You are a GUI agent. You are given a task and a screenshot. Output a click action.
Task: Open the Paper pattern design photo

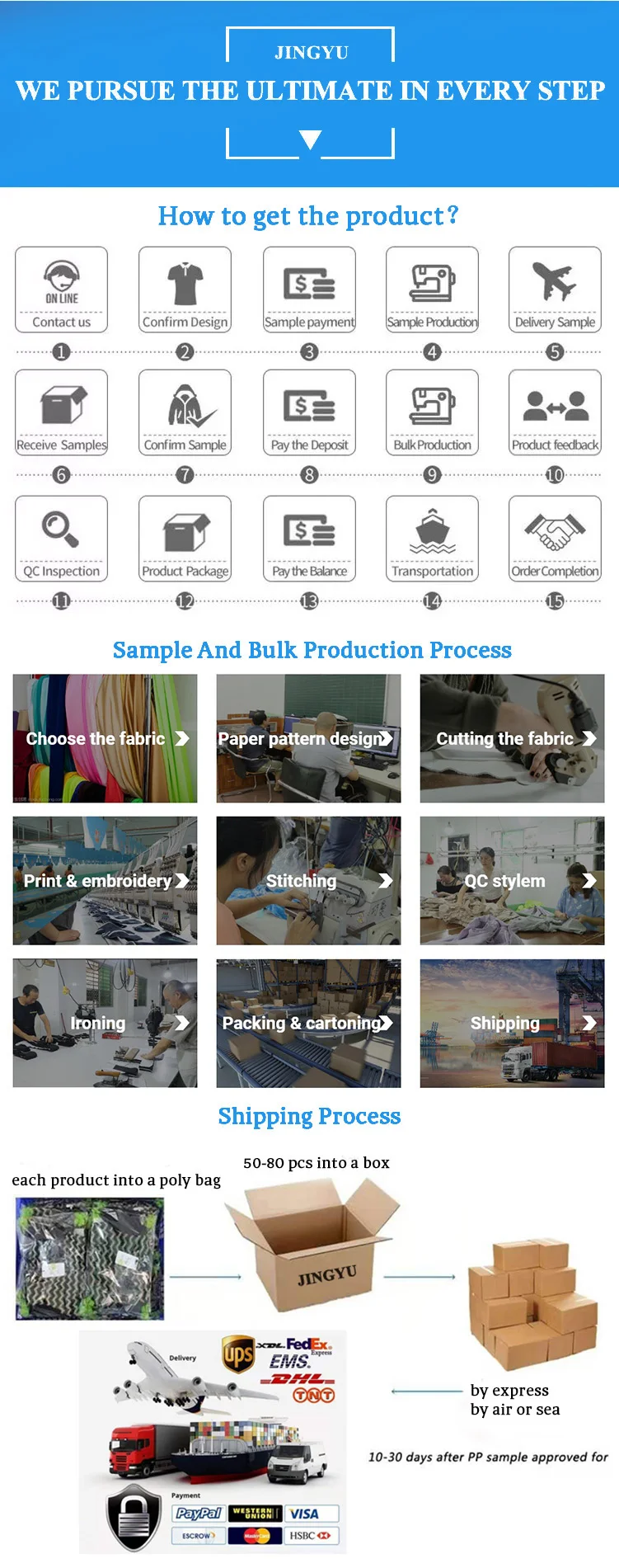[x=308, y=739]
